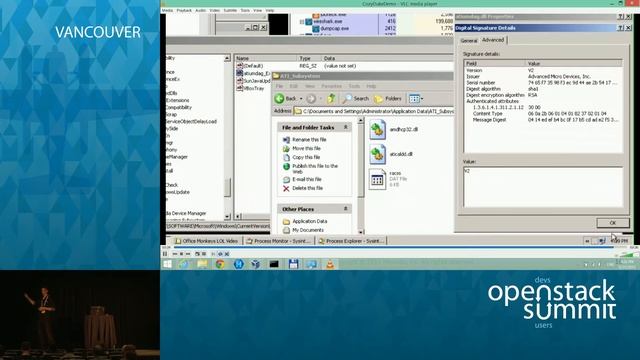Click Rename this file task
The height and width of the screenshot is (360, 640).
tap(309, 140)
